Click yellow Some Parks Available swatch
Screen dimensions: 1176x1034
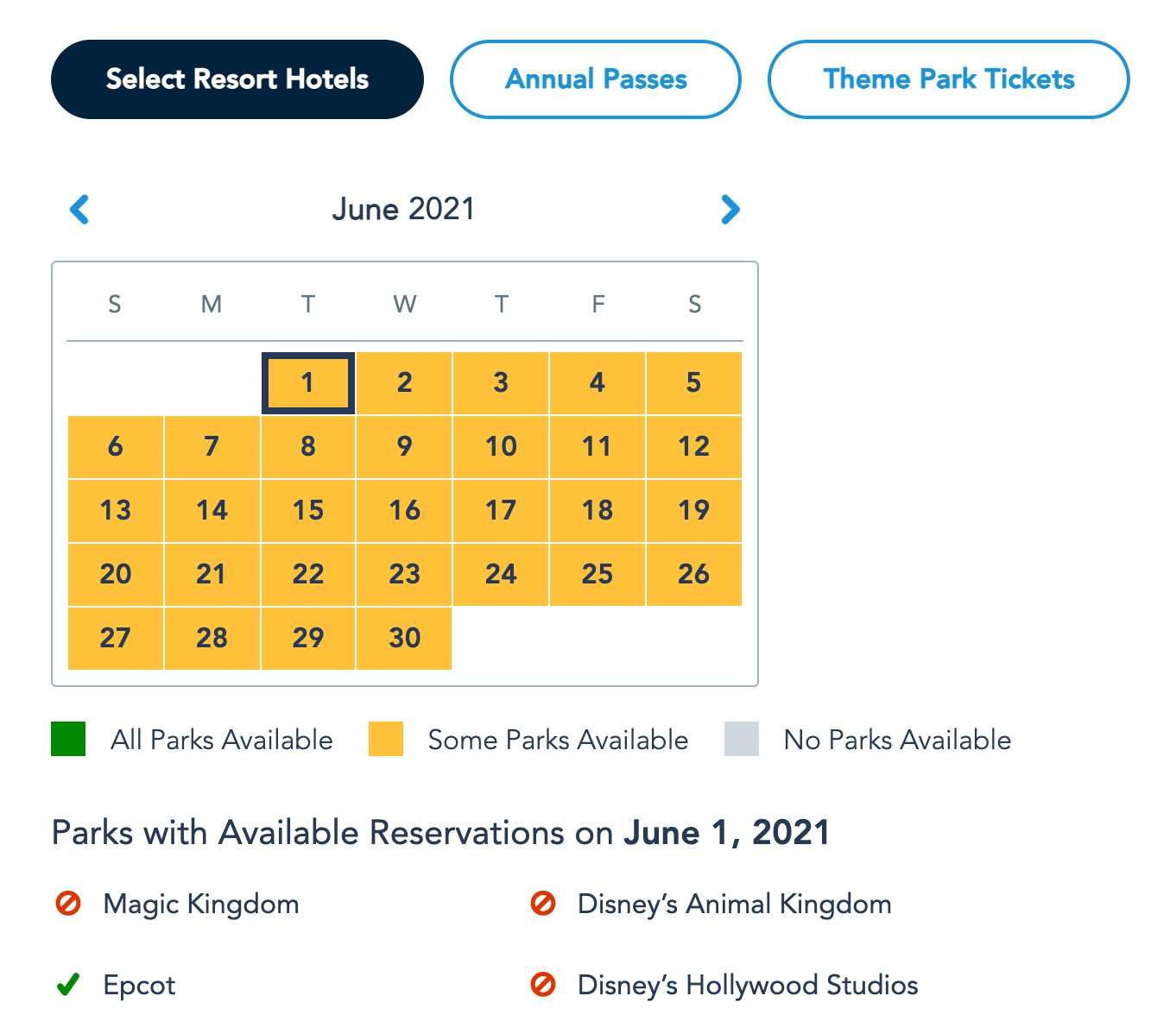(386, 739)
